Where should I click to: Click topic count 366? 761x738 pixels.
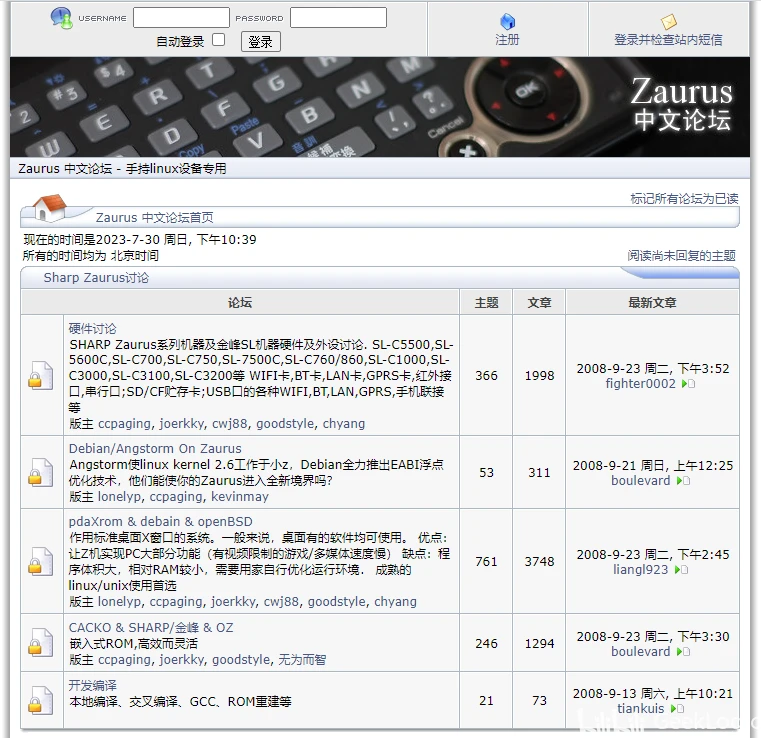click(x=486, y=376)
